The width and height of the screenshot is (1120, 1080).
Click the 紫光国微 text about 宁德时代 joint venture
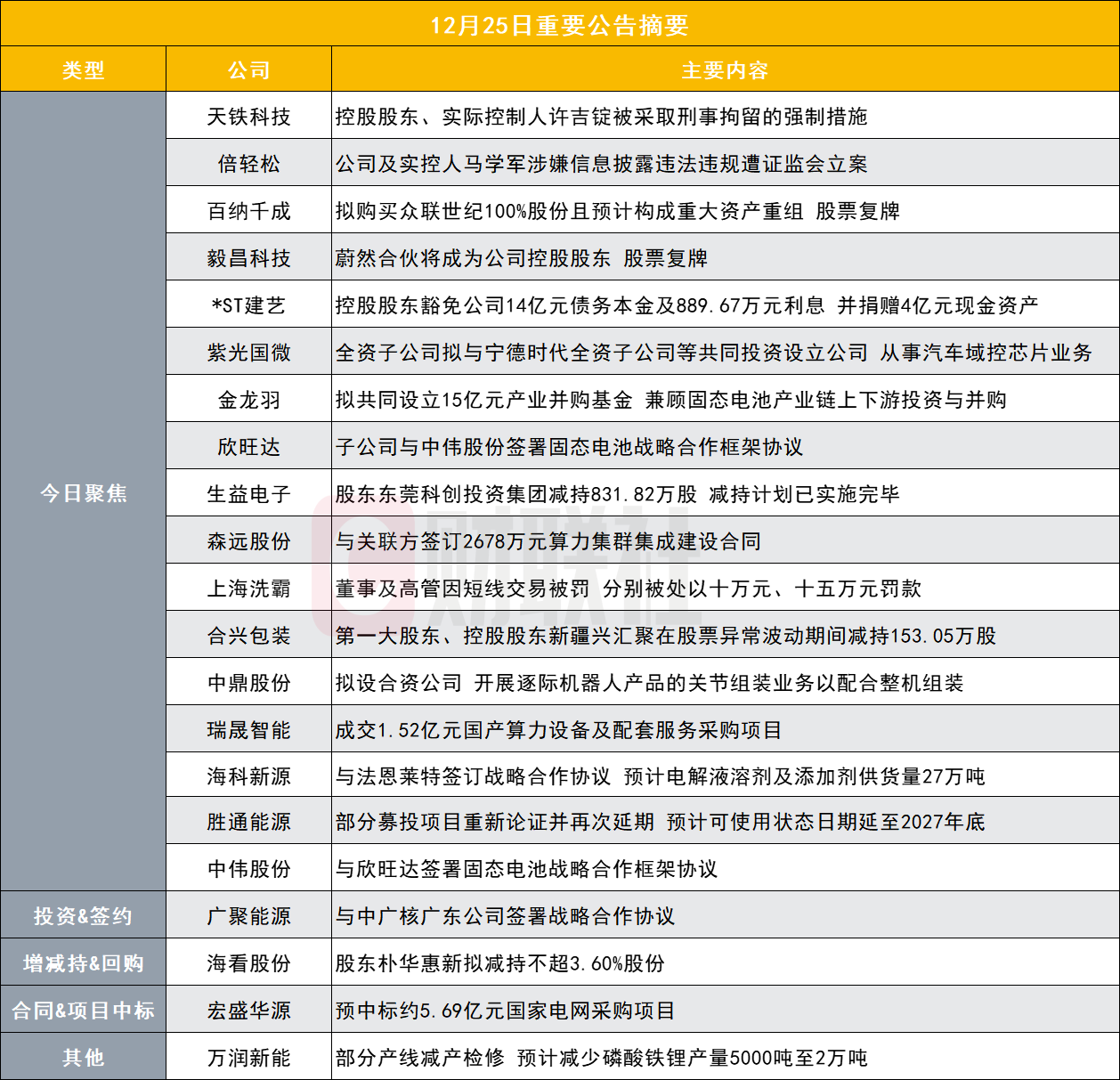pos(713,353)
